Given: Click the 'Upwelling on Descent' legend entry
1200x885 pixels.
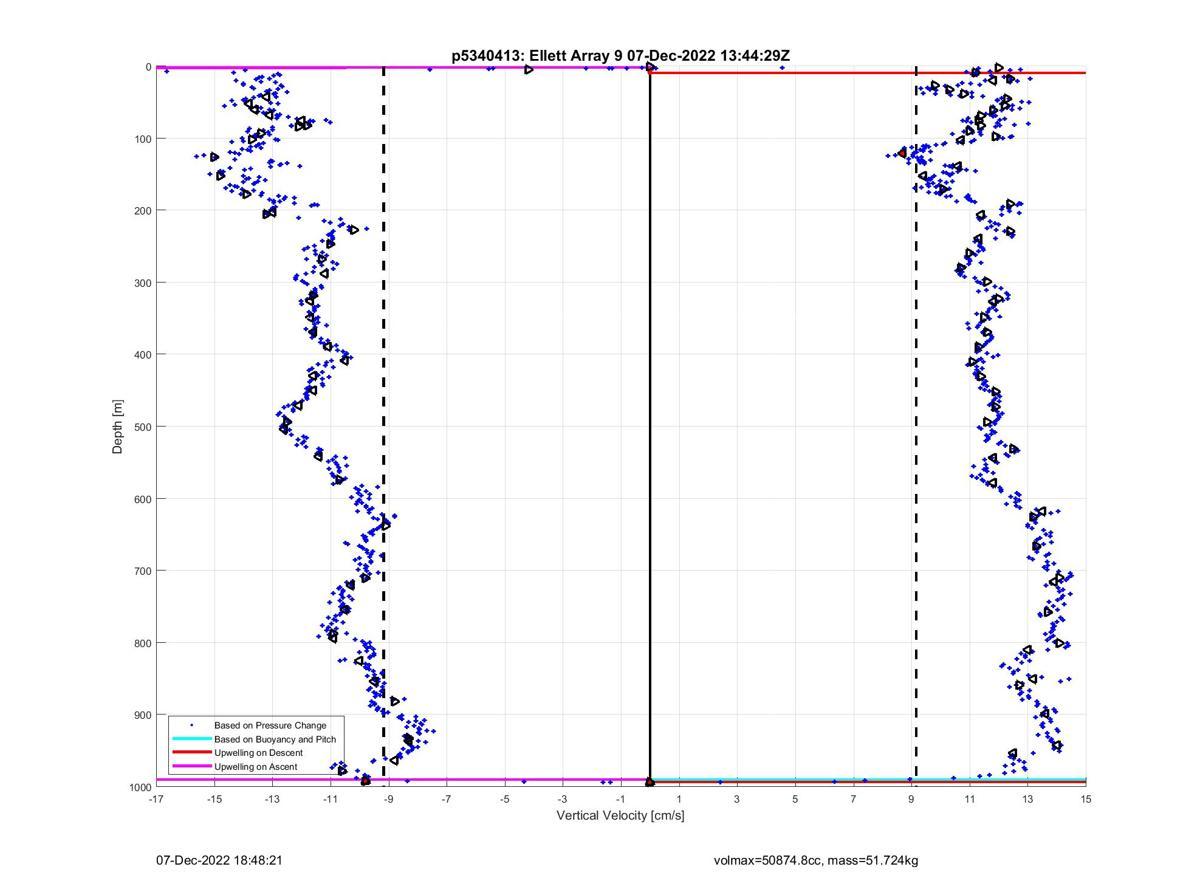Looking at the screenshot, I should coord(258,753).
